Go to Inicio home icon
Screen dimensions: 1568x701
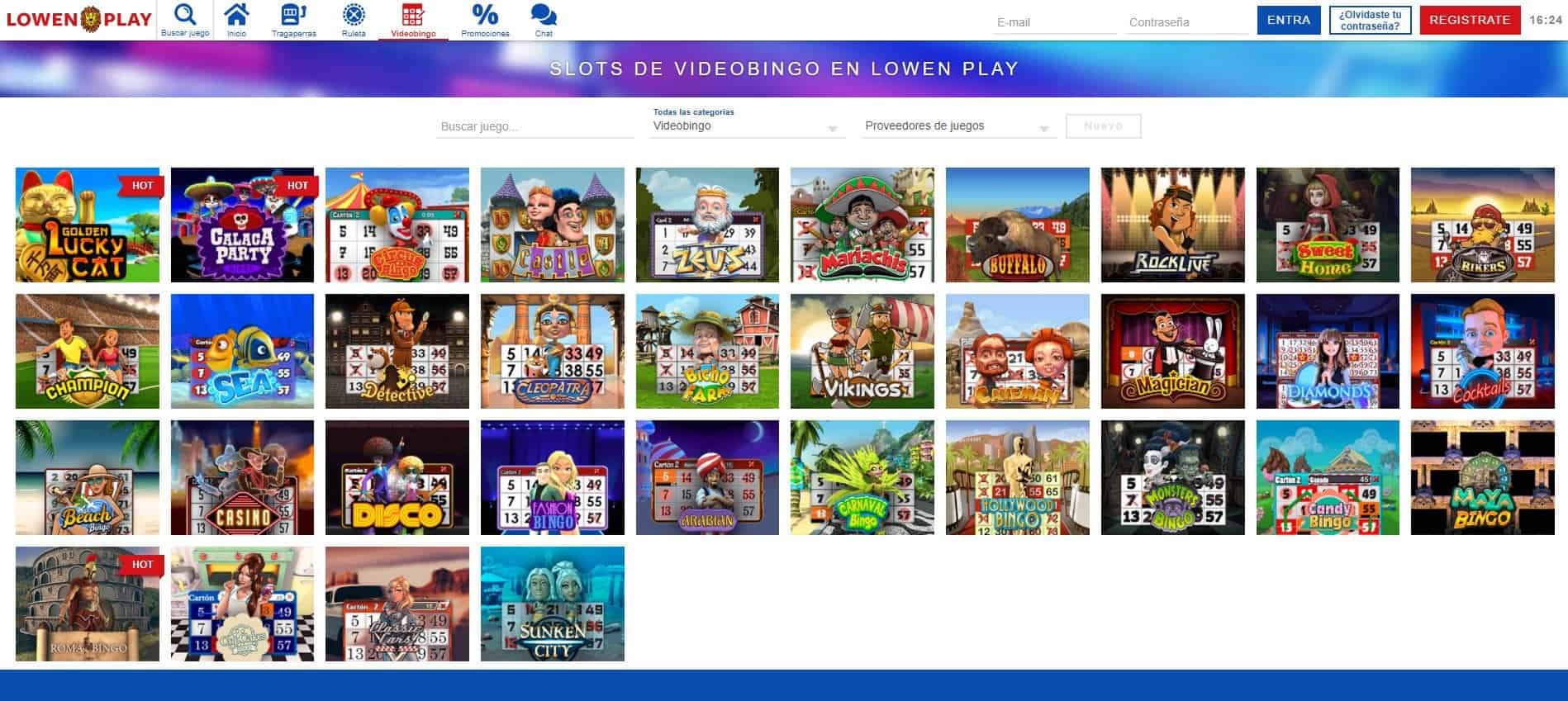pos(236,15)
